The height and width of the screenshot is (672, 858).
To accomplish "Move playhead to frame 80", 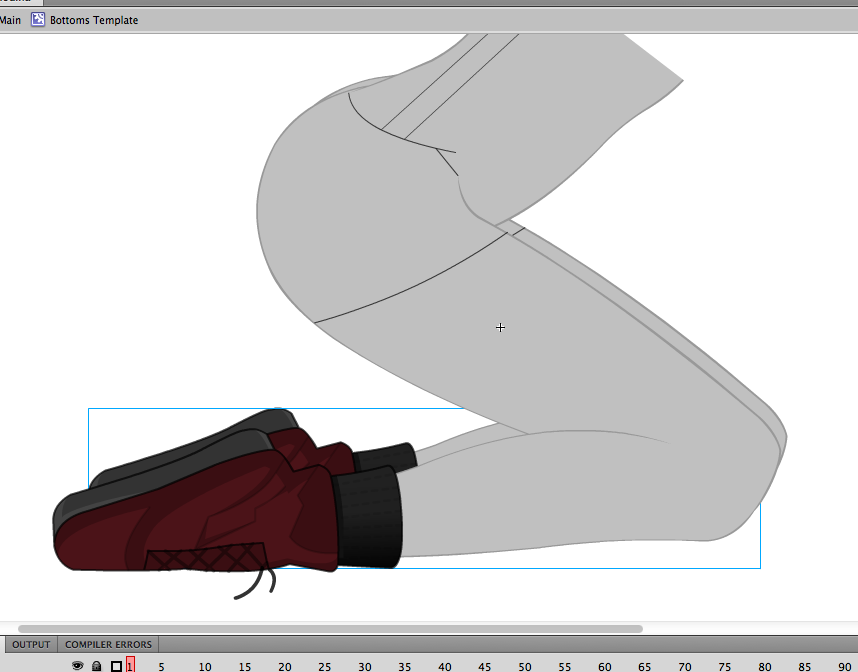I will pos(764,666).
